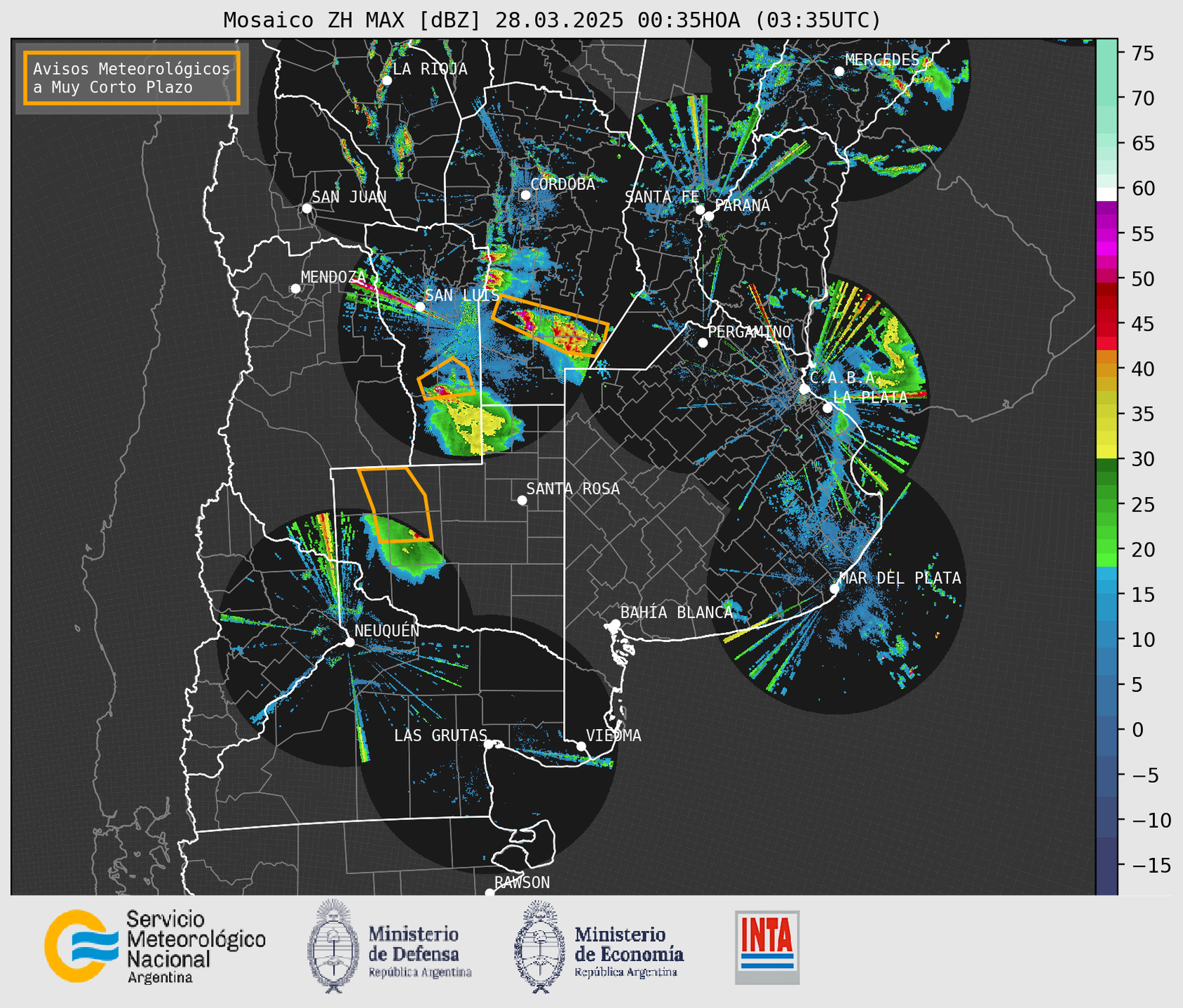Image resolution: width=1183 pixels, height=1008 pixels.
Task: Click the CORDOBA label text
Action: (563, 184)
